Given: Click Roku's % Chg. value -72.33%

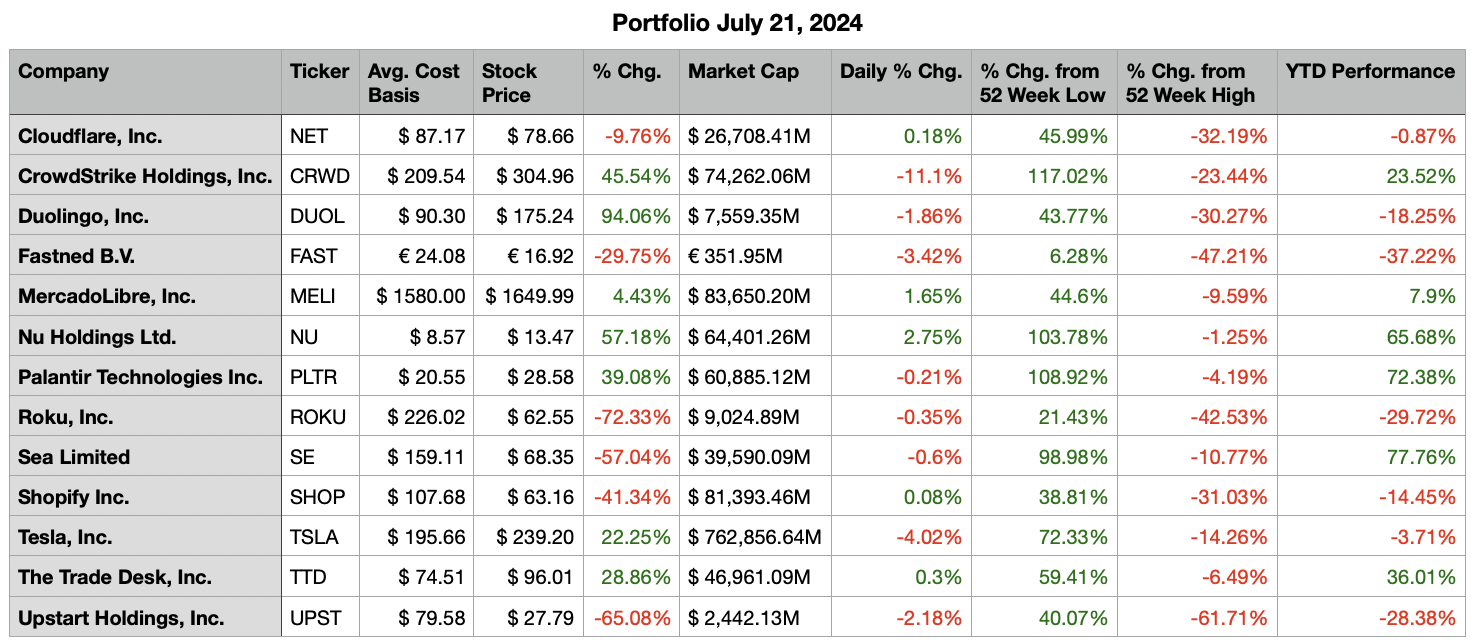Looking at the screenshot, I should click(632, 417).
